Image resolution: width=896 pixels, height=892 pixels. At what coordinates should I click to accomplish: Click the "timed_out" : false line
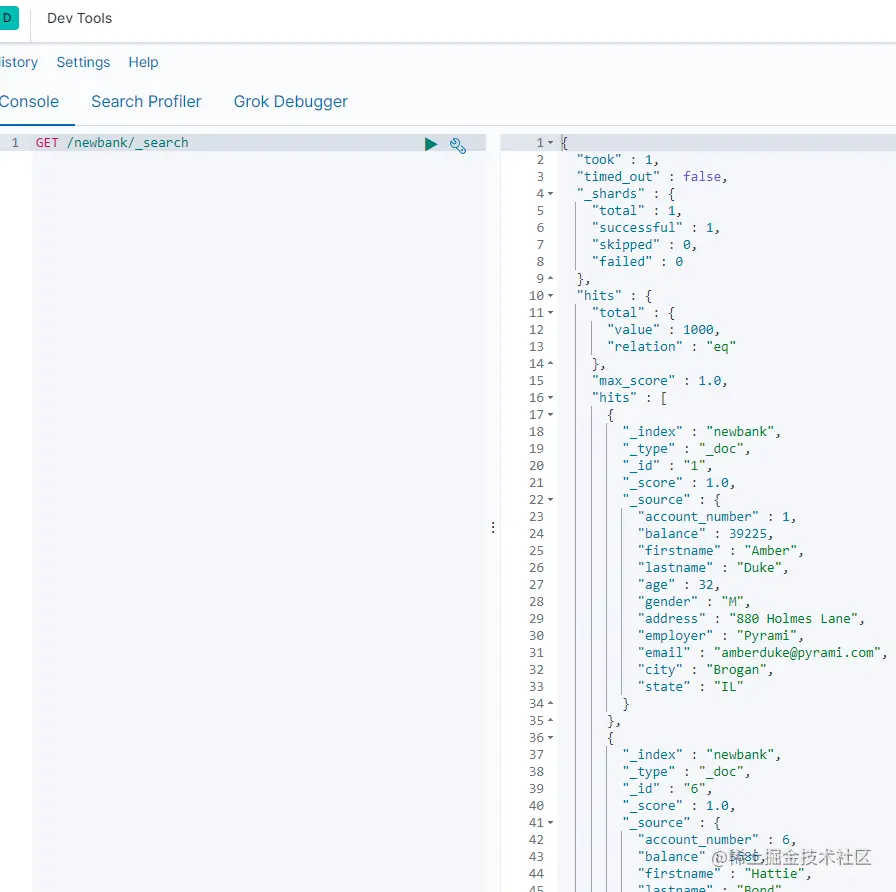click(x=652, y=177)
